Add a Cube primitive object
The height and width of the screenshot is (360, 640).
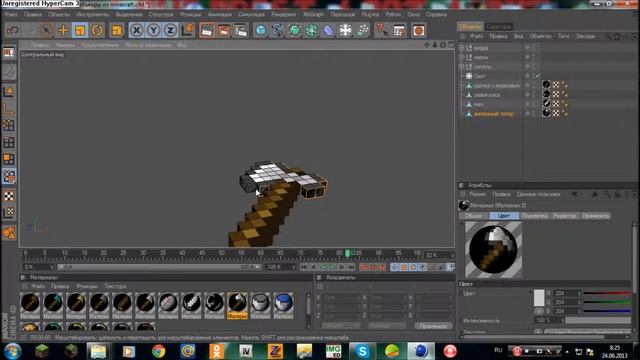coord(260,30)
